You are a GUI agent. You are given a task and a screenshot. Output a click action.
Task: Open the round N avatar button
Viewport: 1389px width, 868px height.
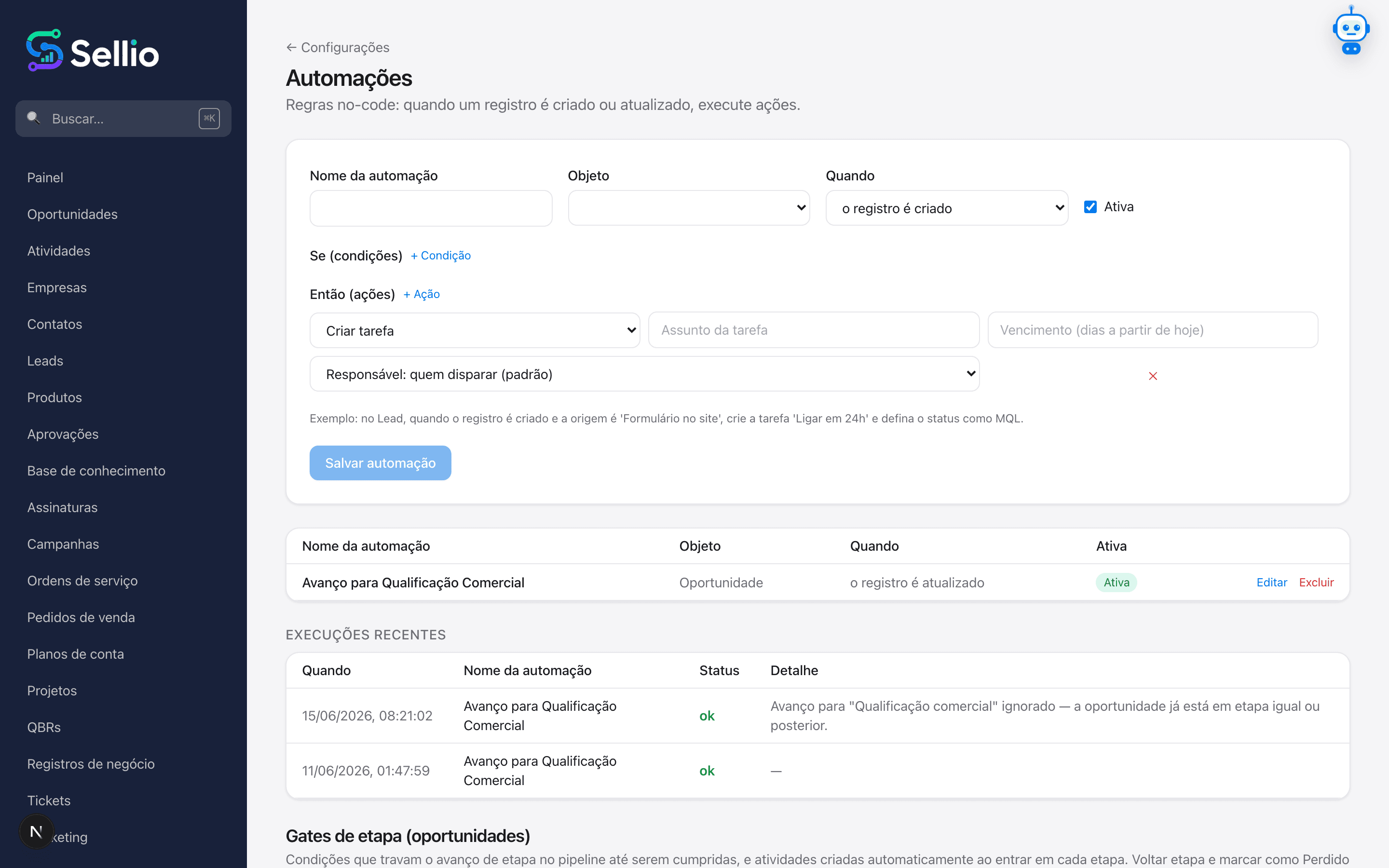[x=36, y=831]
